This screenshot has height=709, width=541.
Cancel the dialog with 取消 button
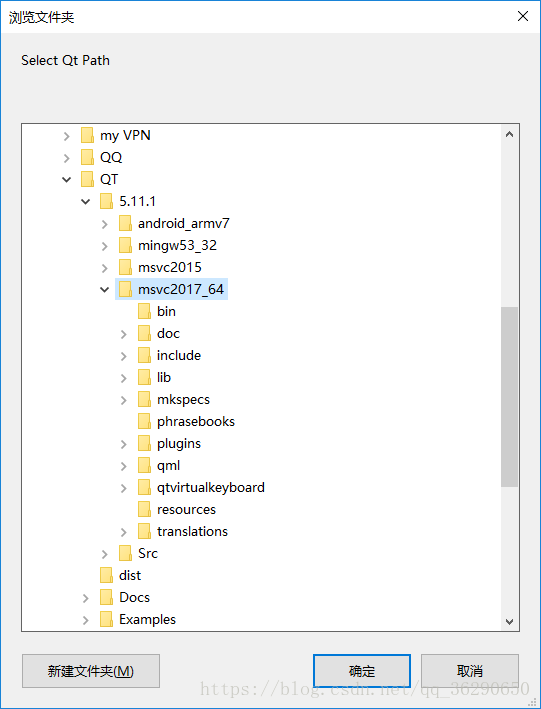pos(470,671)
